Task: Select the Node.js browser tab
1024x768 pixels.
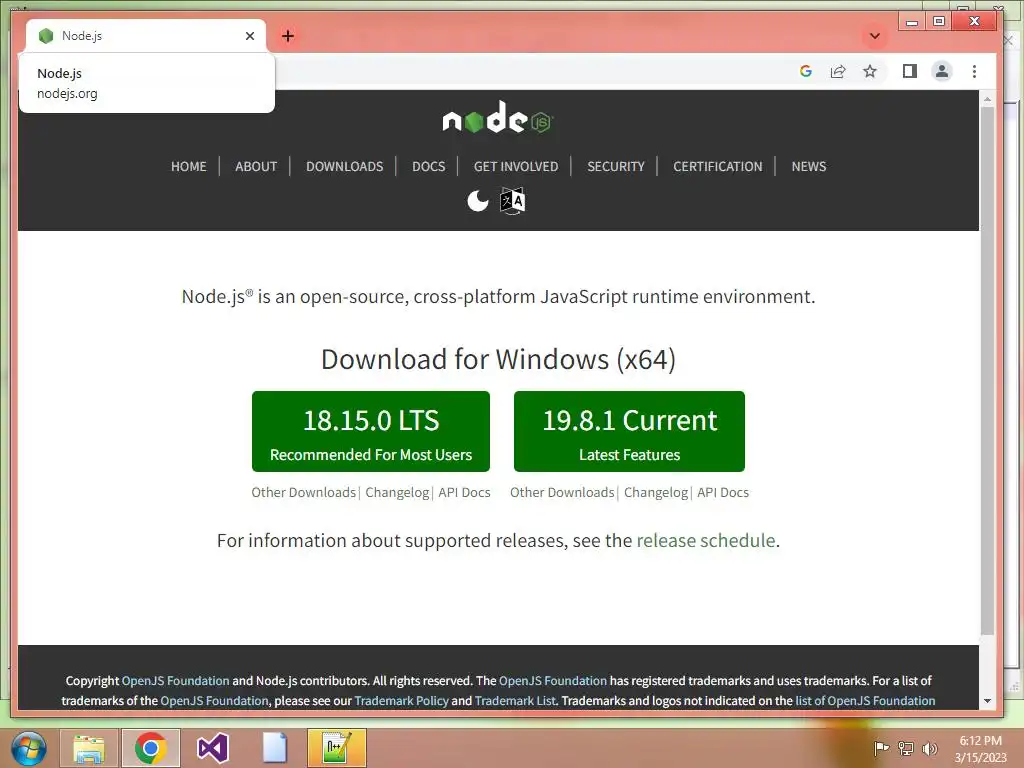Action: pos(146,36)
